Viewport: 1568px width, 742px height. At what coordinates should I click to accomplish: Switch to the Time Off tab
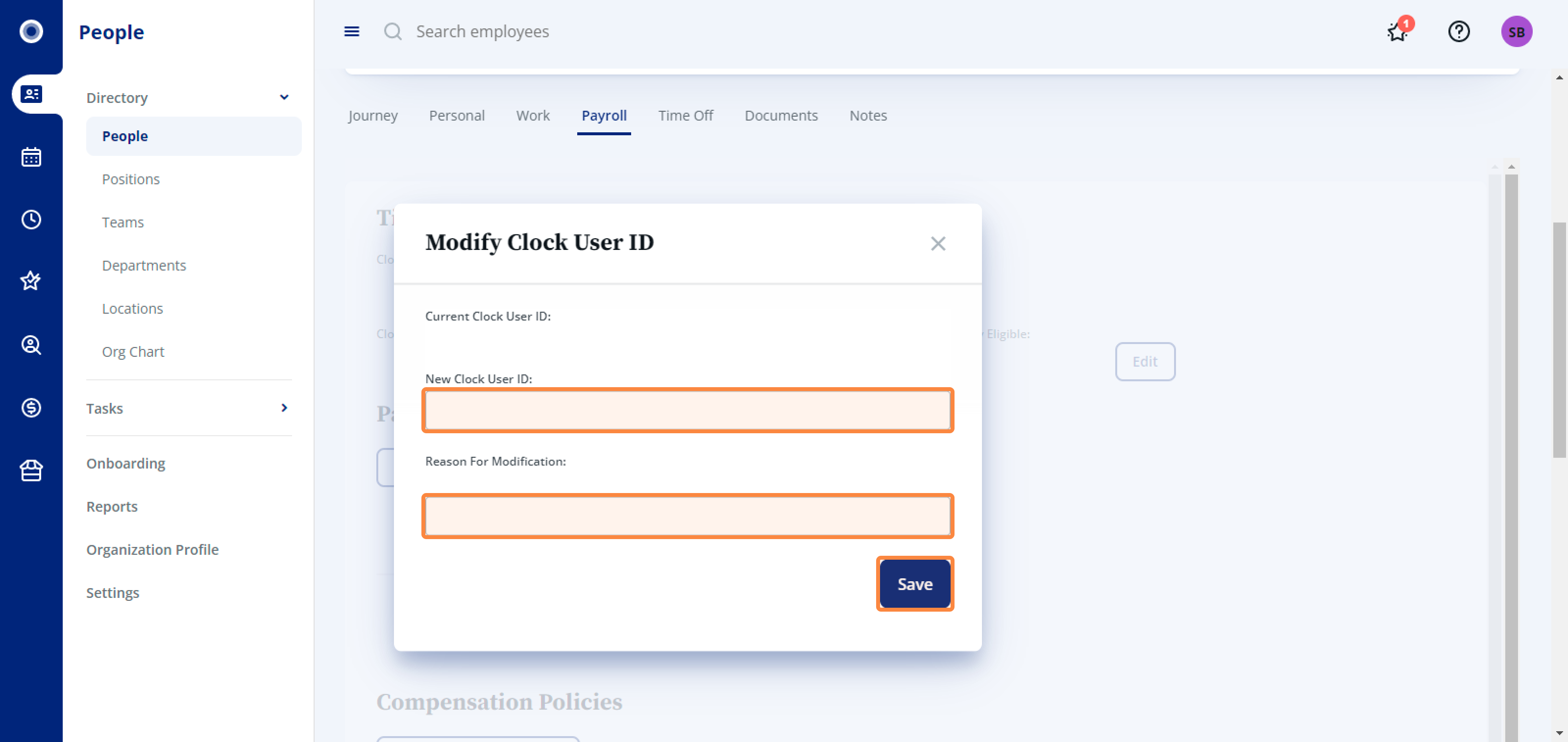(x=686, y=116)
